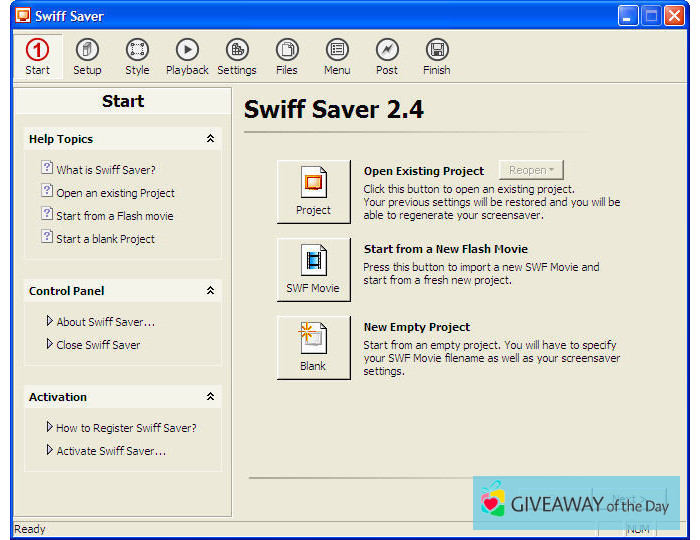
Task: Select the Start step in toolbar
Action: pos(37,56)
